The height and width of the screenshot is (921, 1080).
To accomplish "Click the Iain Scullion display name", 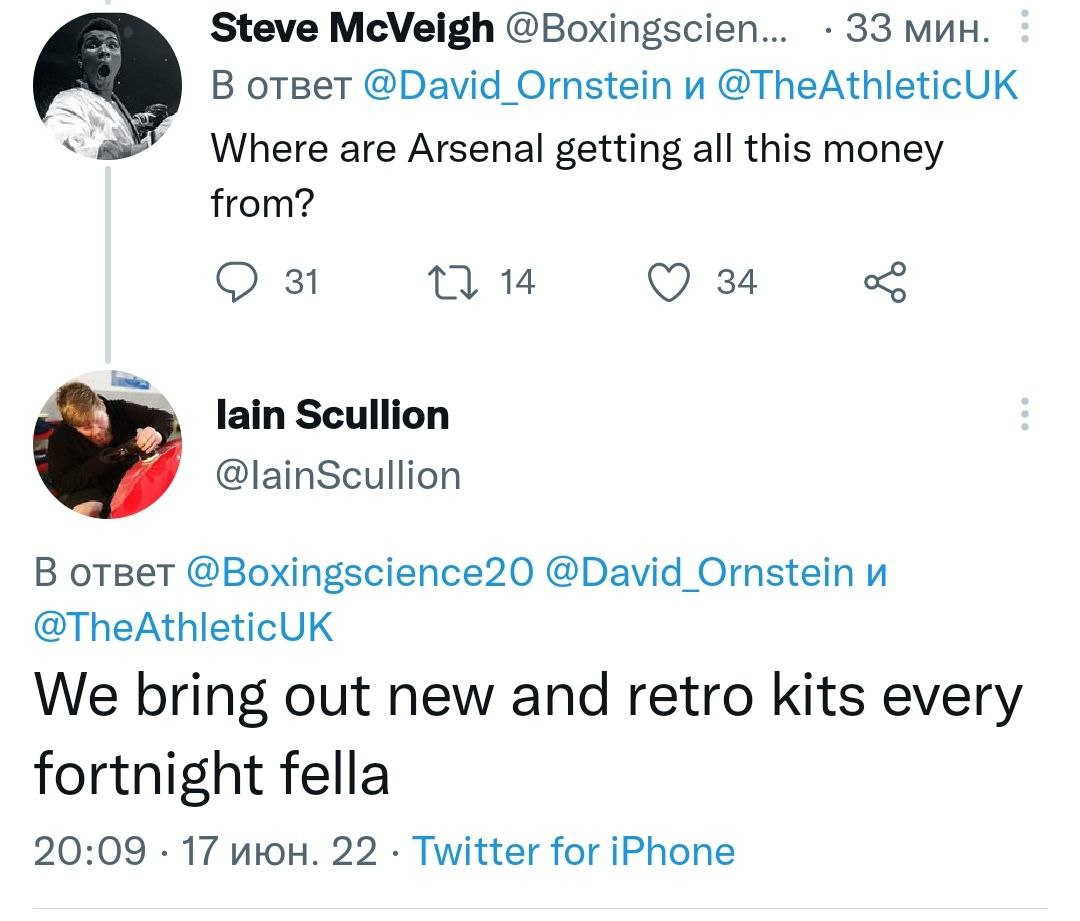I will (332, 416).
